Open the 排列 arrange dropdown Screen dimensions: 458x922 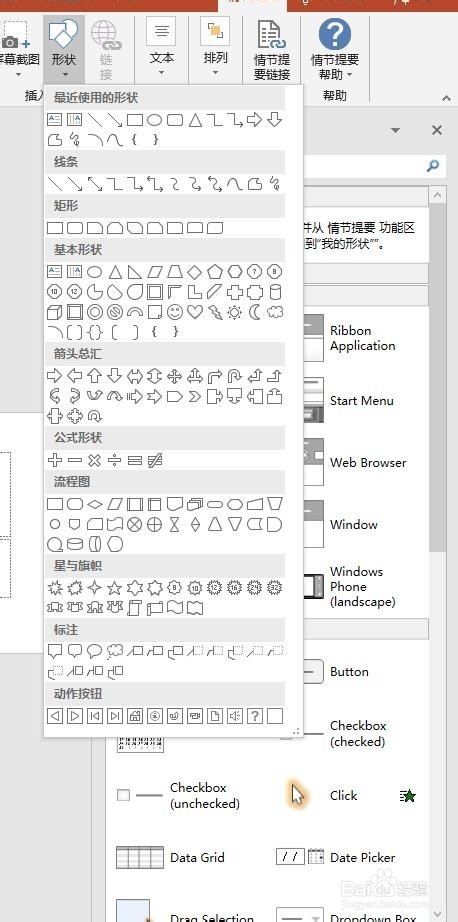coord(215,49)
